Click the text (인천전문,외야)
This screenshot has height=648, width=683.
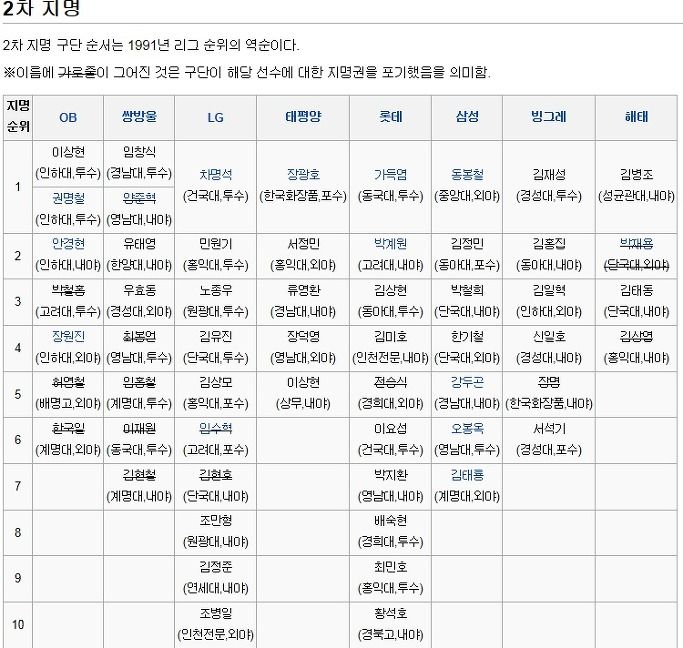pos(216,634)
